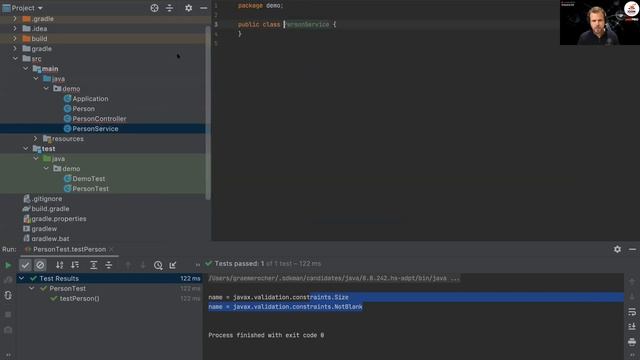Hide the Project tool window
640x360 pixels.
203,8
